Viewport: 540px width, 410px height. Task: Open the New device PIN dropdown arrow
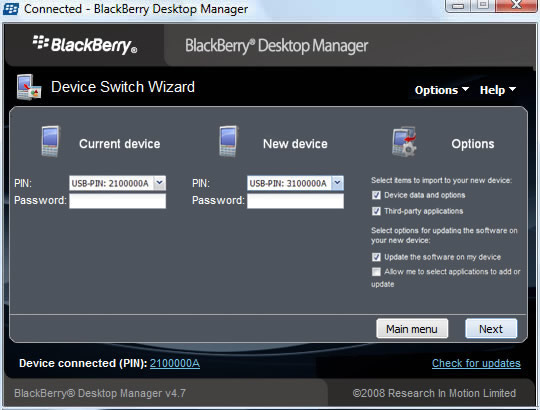point(338,183)
